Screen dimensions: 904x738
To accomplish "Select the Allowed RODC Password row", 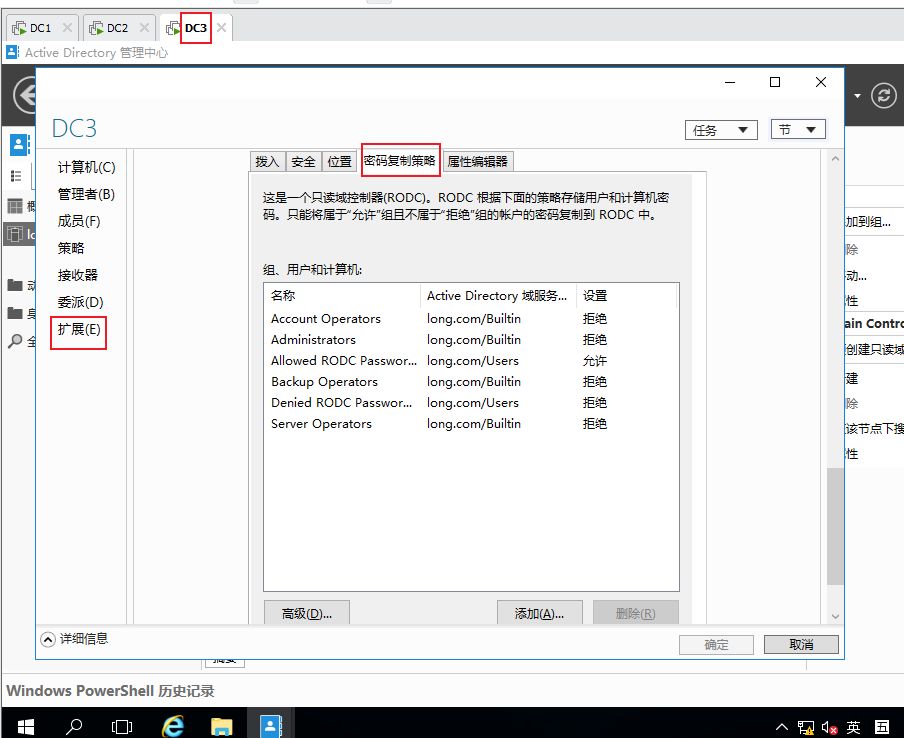I will pyautogui.click(x=470, y=361).
